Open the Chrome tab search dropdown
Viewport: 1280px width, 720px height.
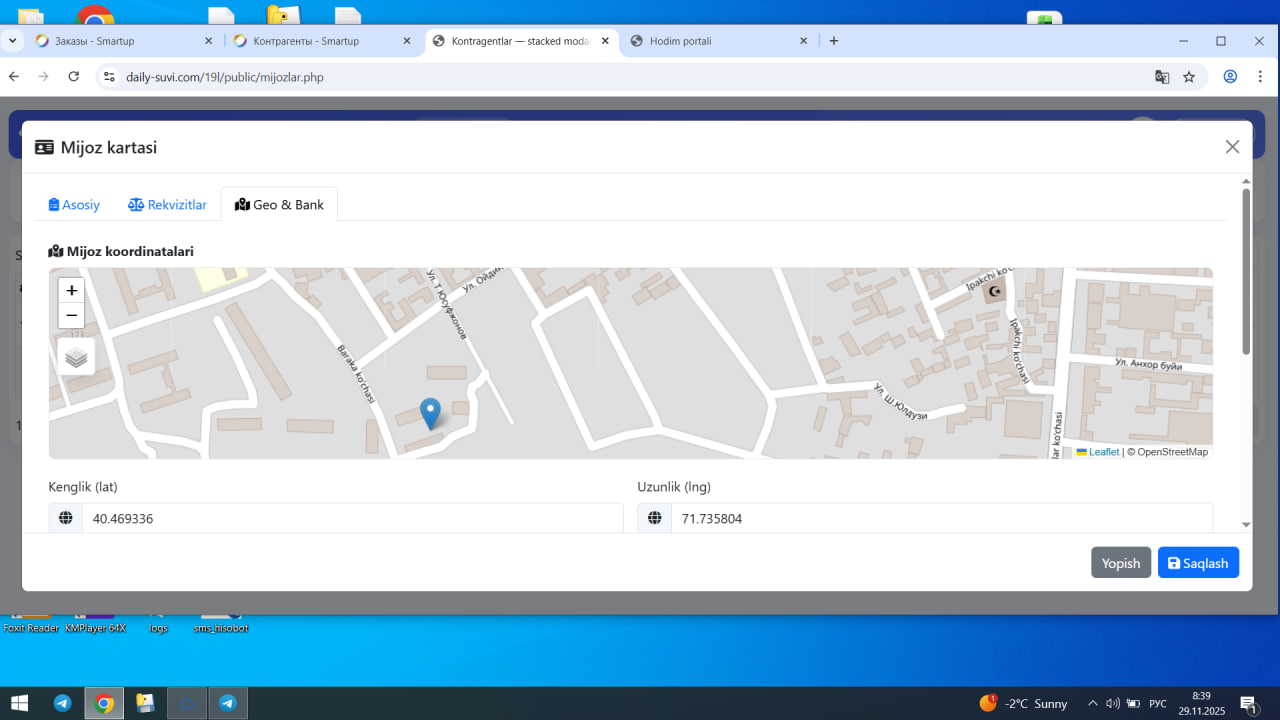coord(12,41)
